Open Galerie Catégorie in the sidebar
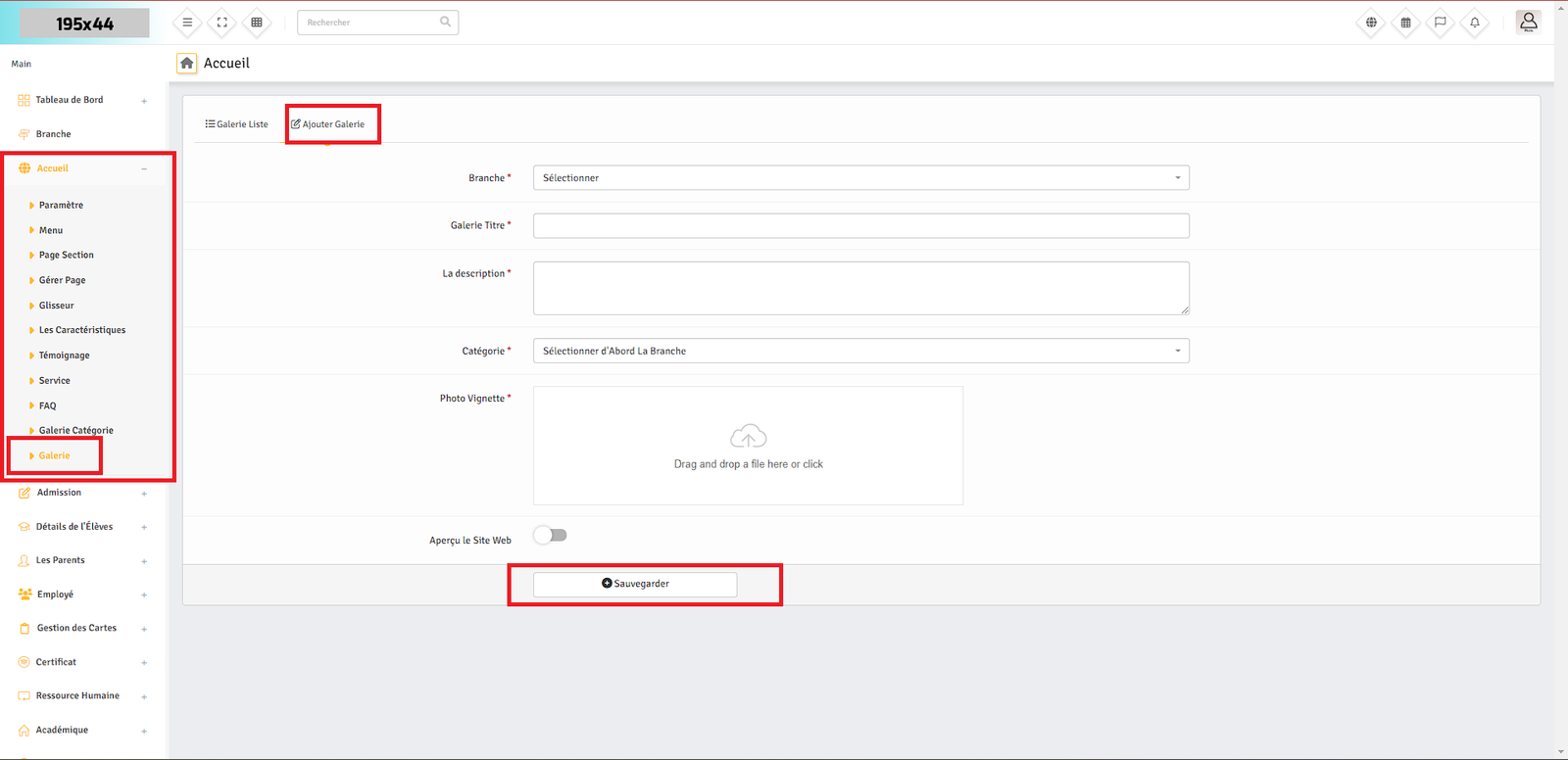Screen dimensions: 1568x760 tap(75, 431)
